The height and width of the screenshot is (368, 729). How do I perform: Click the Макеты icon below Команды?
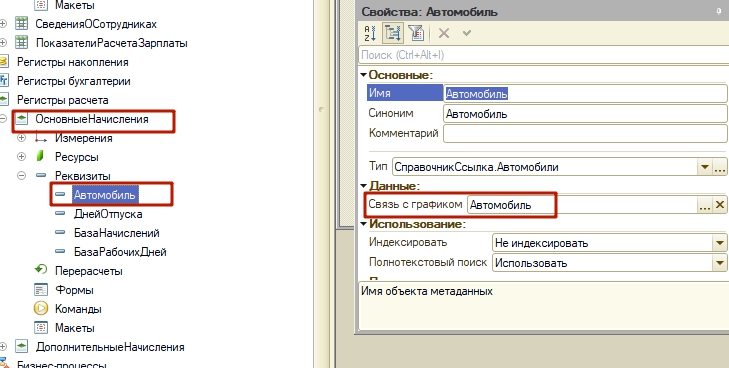(x=41, y=328)
